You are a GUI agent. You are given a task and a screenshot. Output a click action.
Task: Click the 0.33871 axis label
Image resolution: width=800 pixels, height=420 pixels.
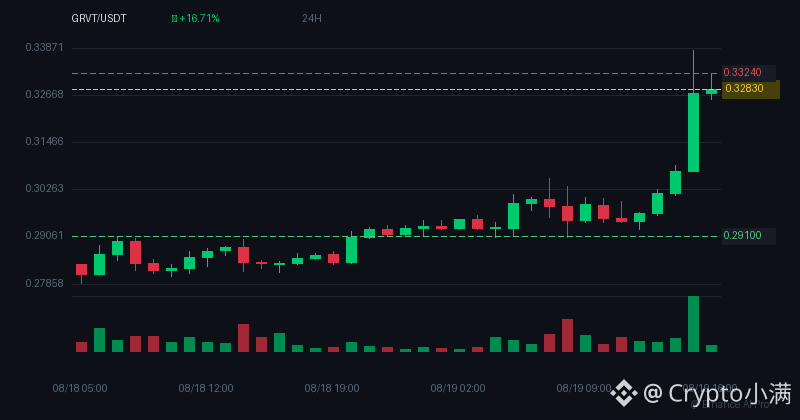point(45,47)
